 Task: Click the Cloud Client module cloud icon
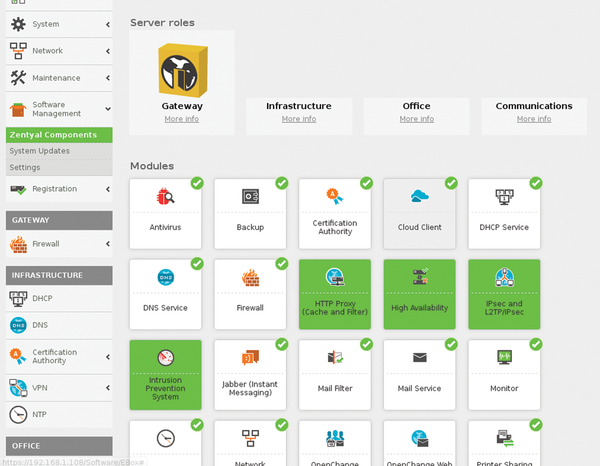coord(419,196)
